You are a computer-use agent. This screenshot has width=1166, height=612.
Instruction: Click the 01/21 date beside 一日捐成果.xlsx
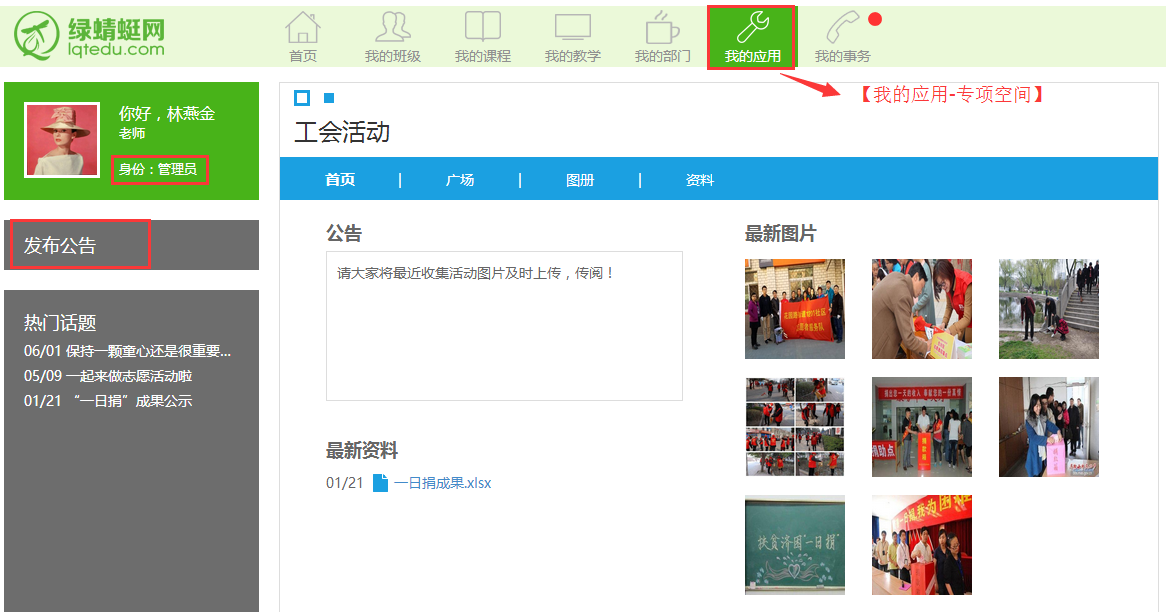pos(344,483)
